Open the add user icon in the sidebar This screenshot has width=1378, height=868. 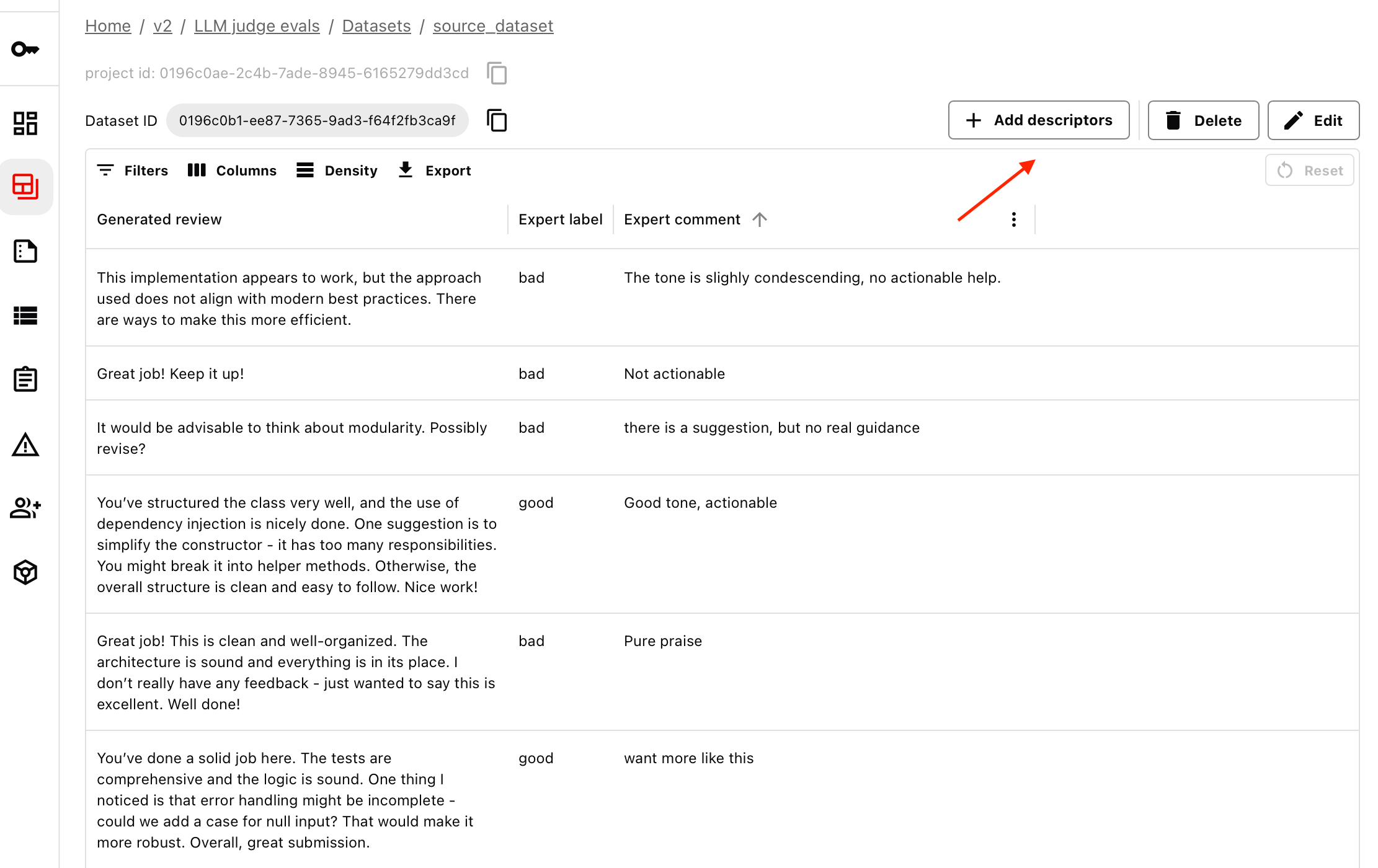point(25,508)
